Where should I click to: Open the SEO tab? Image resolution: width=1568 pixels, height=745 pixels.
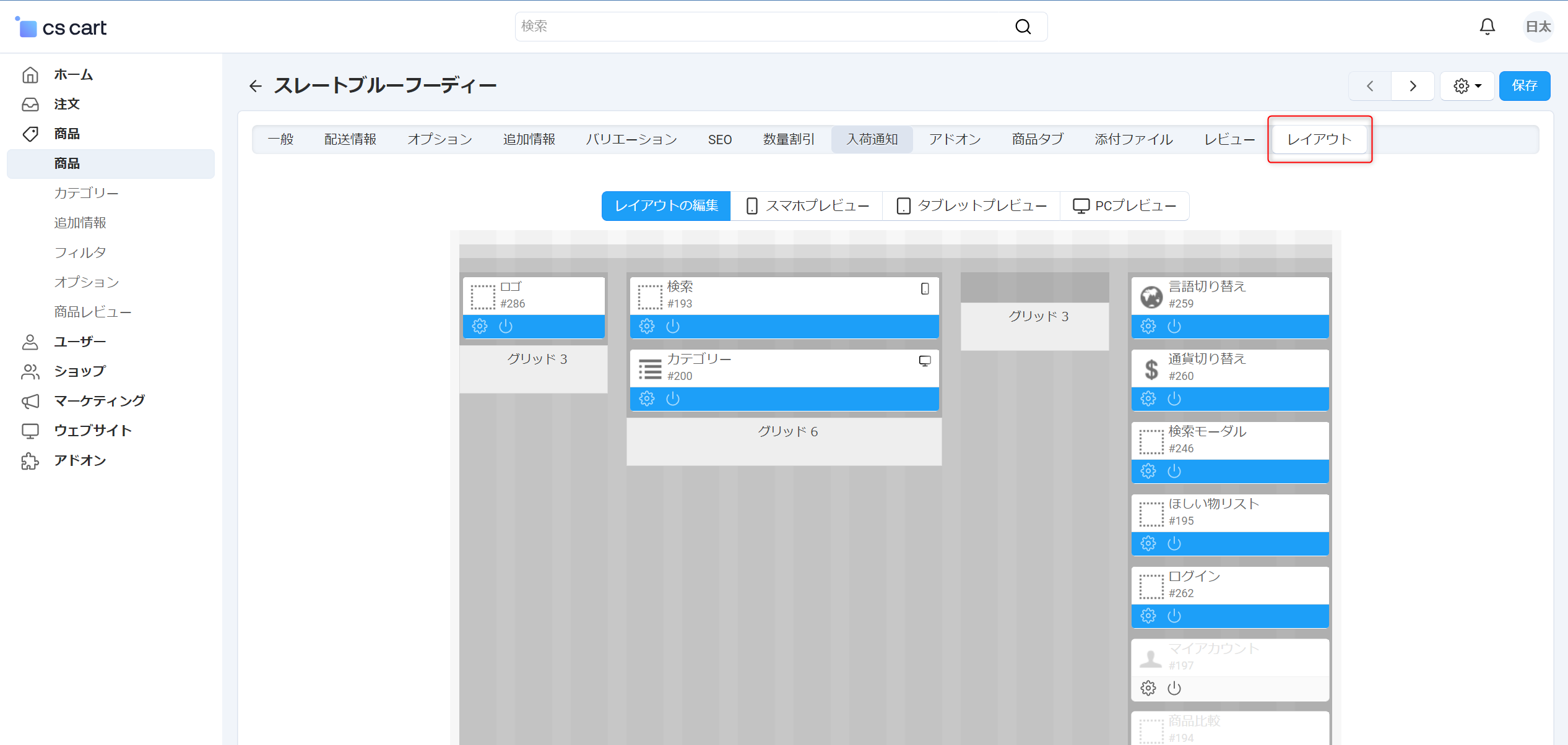(720, 139)
